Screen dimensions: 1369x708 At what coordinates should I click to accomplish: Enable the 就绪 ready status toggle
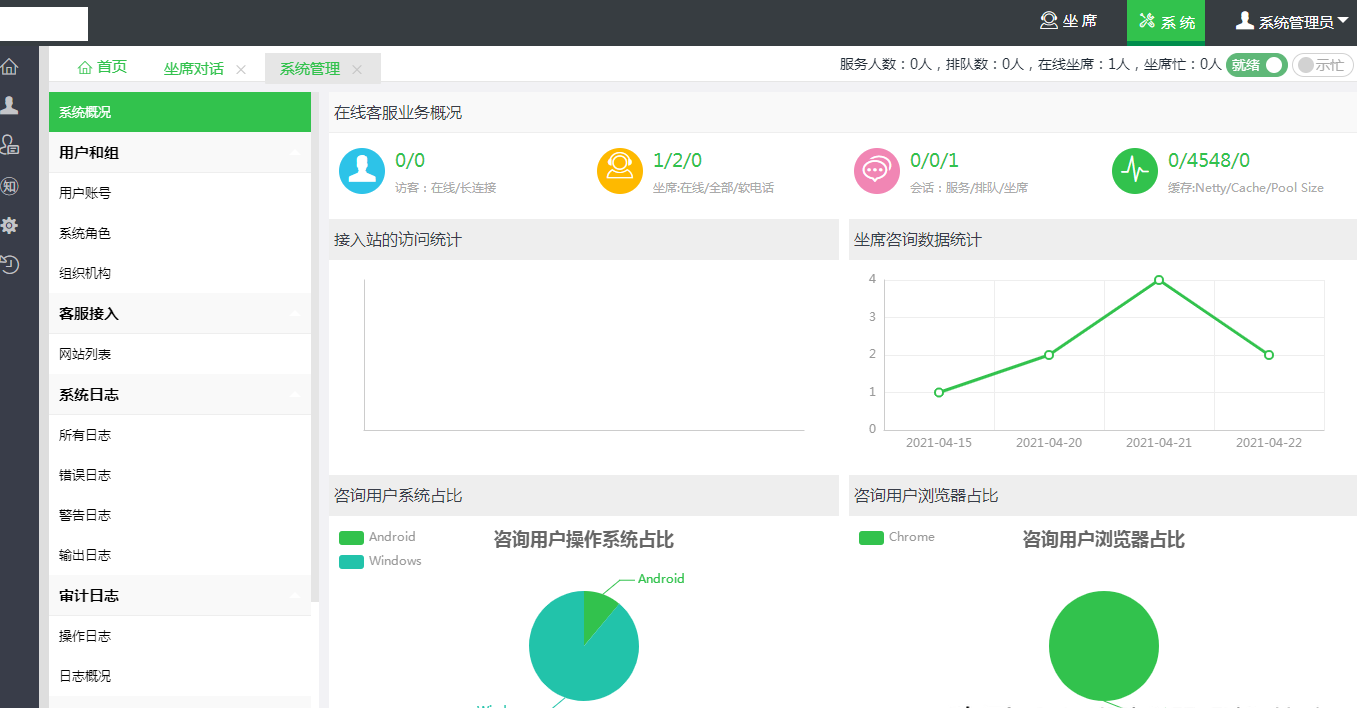[x=1256, y=64]
